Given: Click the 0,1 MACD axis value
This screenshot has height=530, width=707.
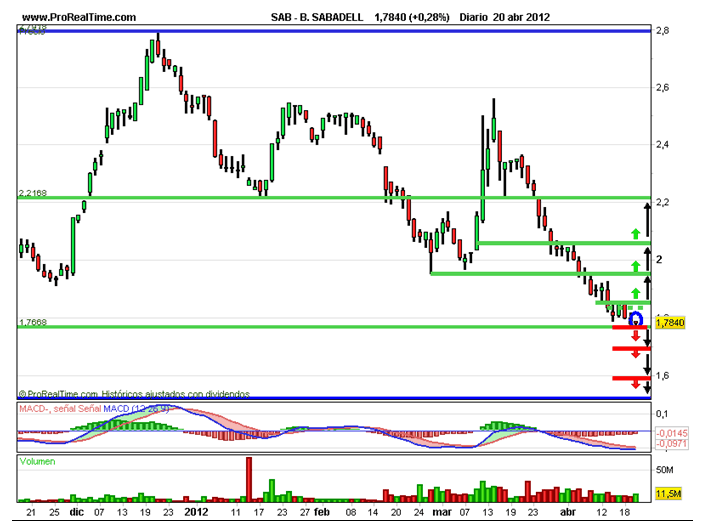Looking at the screenshot, I should [x=662, y=414].
